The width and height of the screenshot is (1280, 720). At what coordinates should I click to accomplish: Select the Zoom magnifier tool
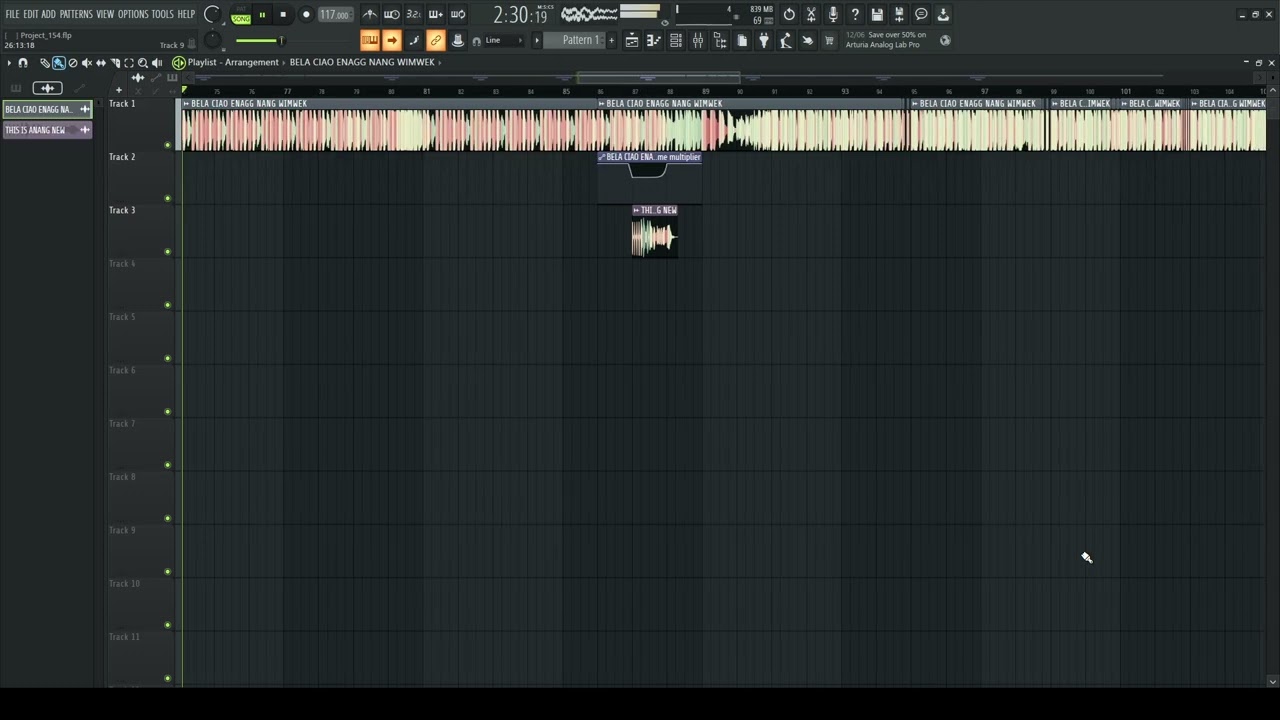pos(142,63)
